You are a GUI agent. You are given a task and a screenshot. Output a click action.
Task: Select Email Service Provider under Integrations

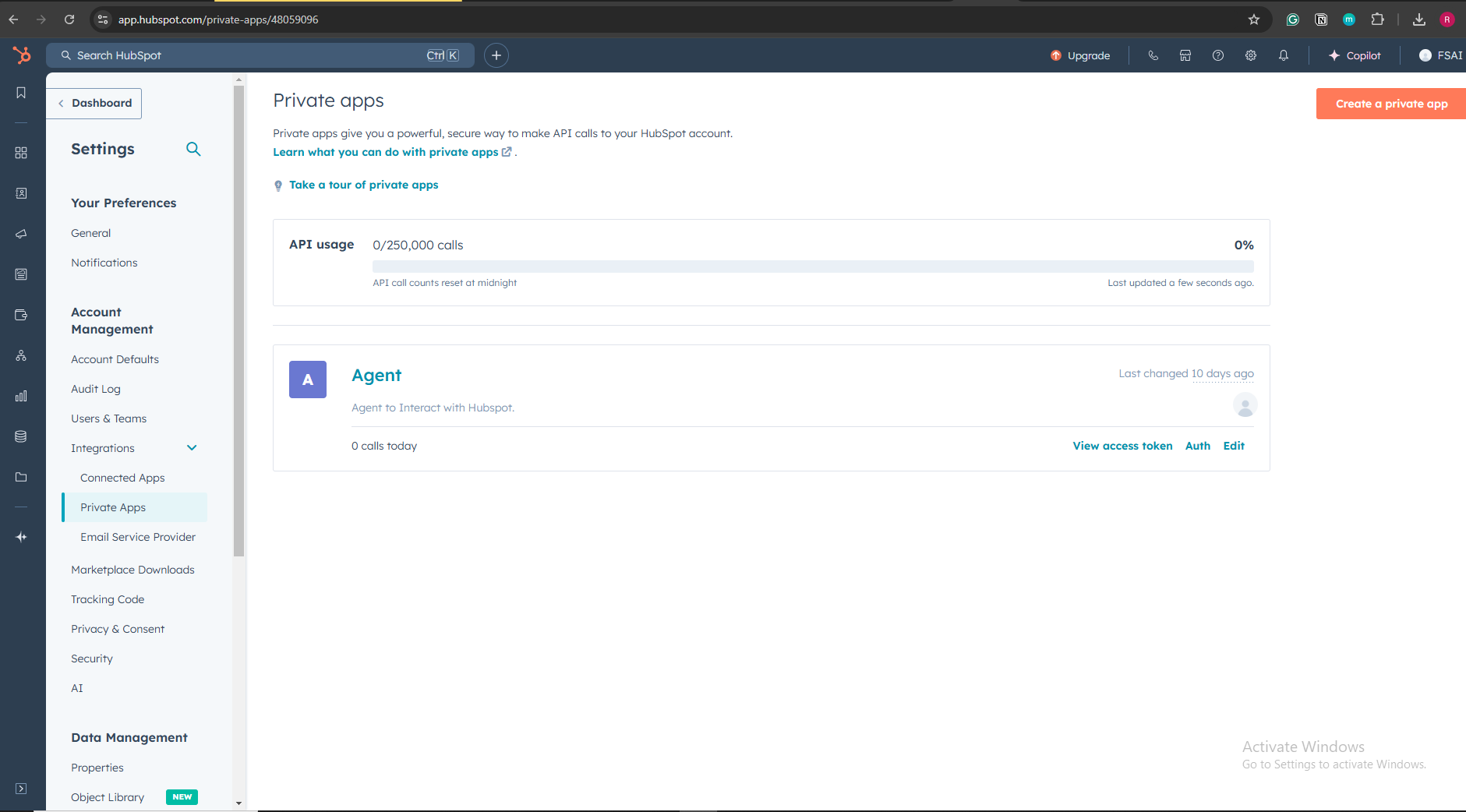tap(138, 537)
